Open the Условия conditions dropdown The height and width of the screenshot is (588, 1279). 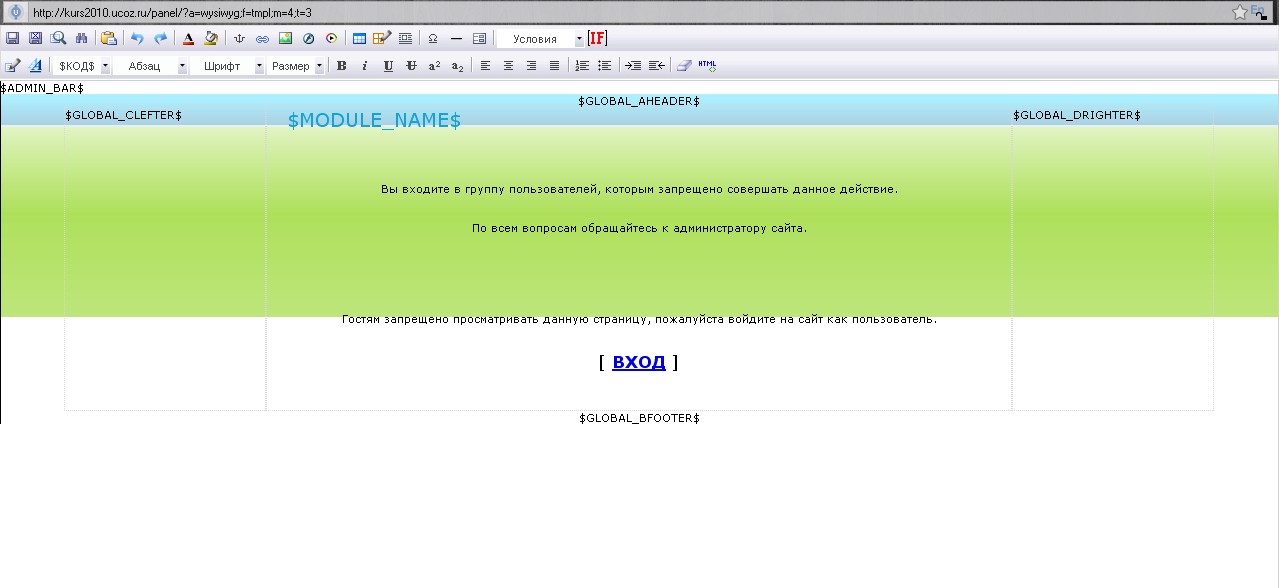pyautogui.click(x=541, y=38)
